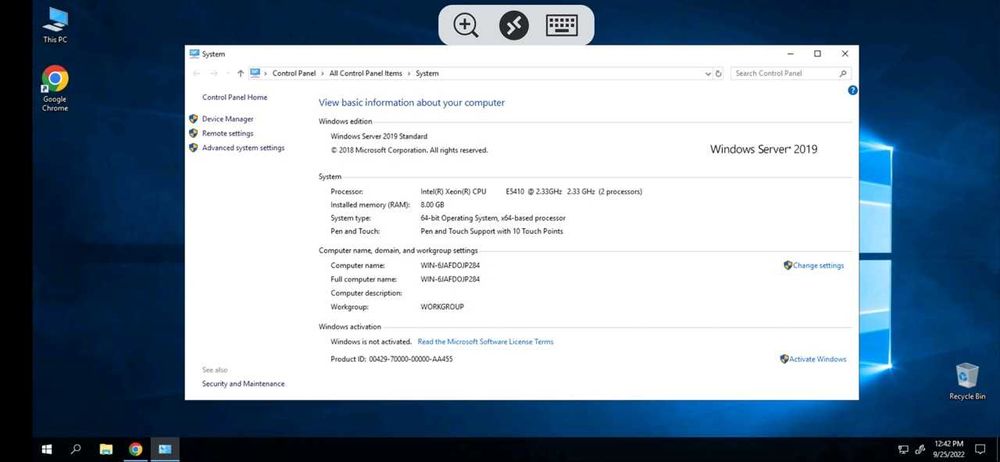This screenshot has width=1000, height=462.
Task: Click the 64-bit Operating System type value
Action: [493, 218]
